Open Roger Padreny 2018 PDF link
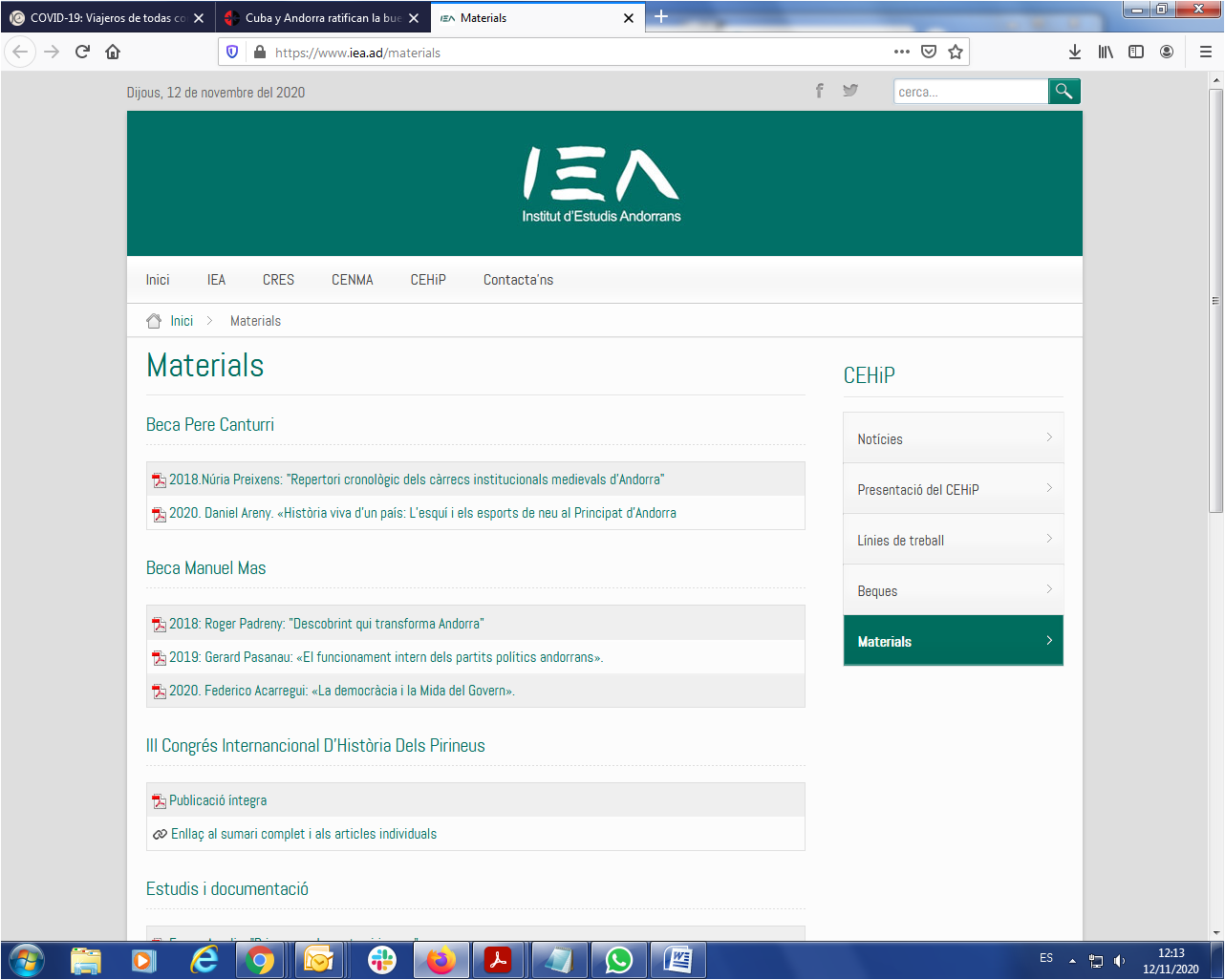Viewport: 1225px width, 980px height. [x=326, y=624]
